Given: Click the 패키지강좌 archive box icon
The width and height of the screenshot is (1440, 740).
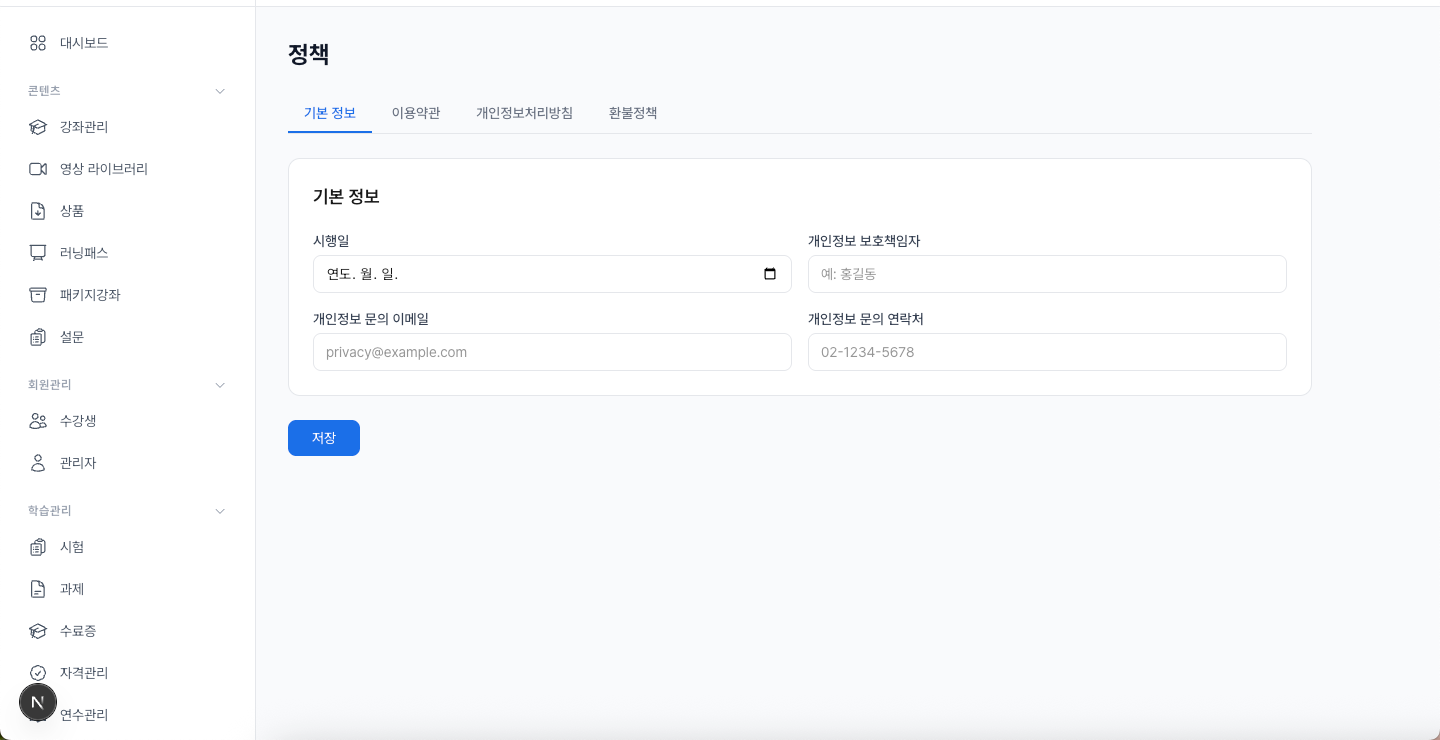Looking at the screenshot, I should click(38, 295).
